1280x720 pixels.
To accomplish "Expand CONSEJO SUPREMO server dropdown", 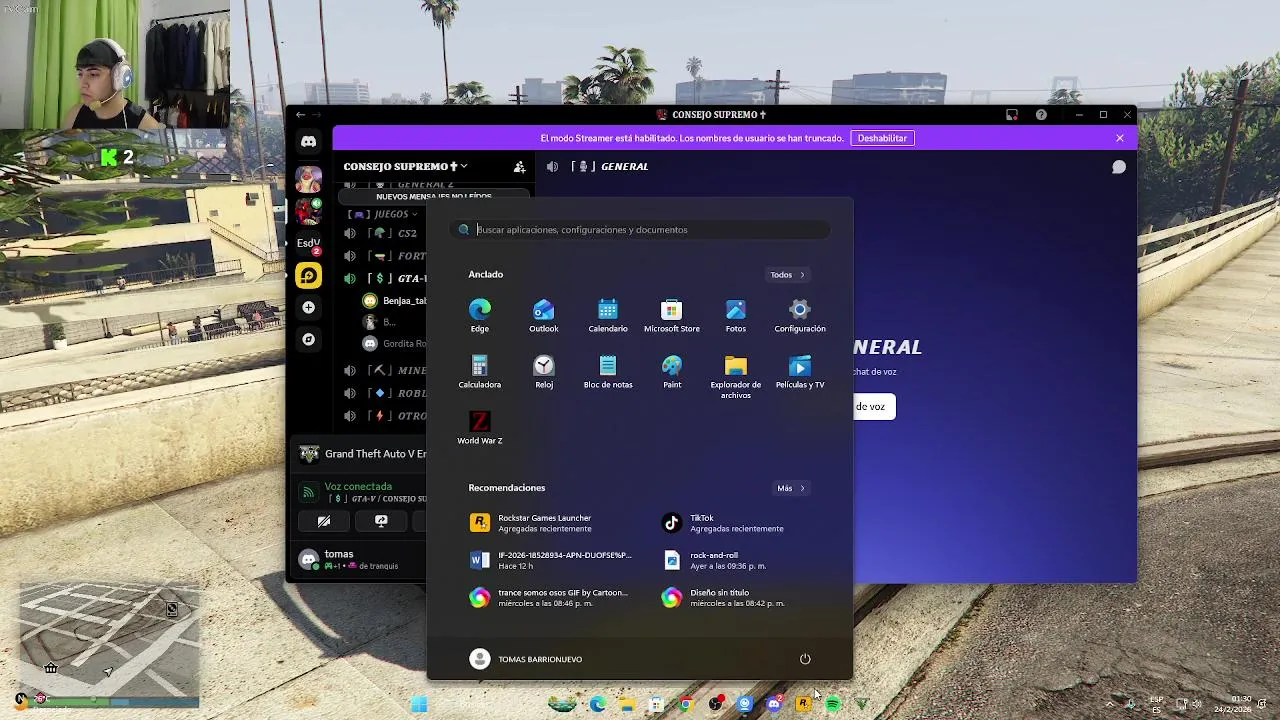I will [x=405, y=166].
